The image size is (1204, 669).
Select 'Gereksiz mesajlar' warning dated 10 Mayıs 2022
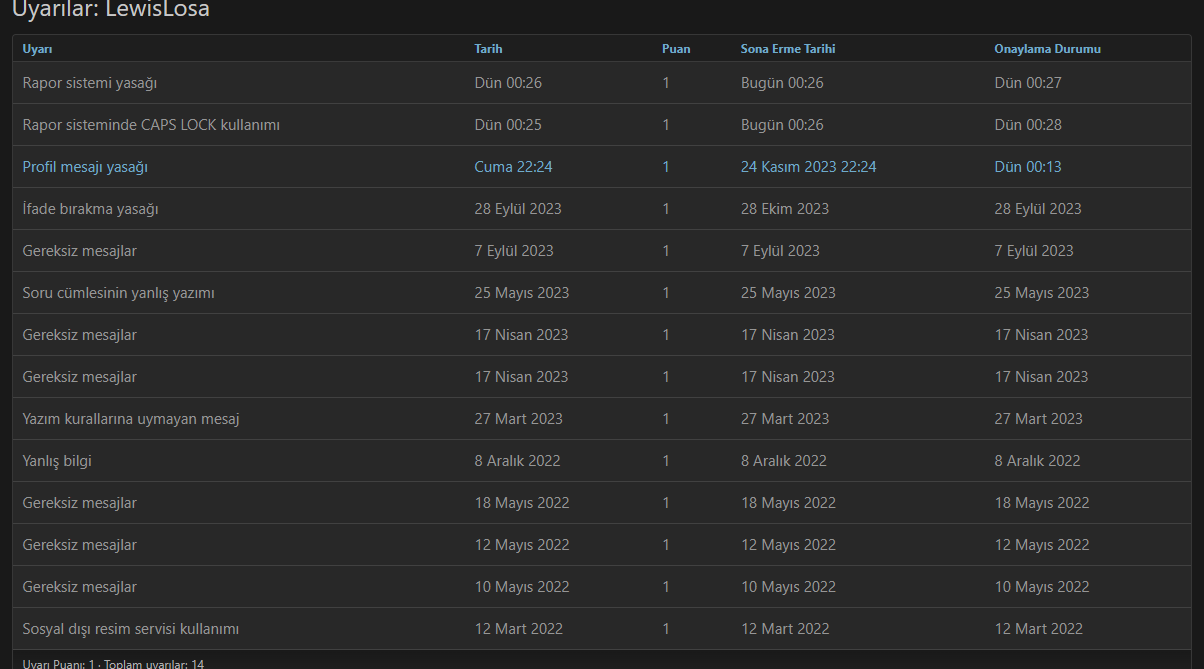[80, 587]
